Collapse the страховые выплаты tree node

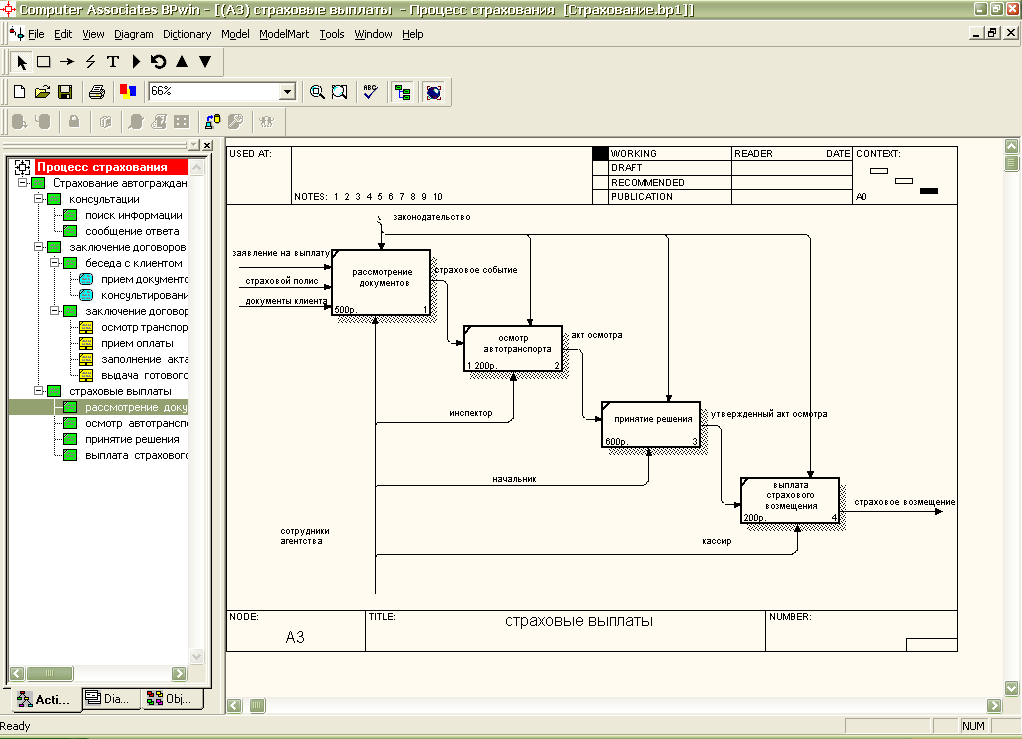click(38, 391)
